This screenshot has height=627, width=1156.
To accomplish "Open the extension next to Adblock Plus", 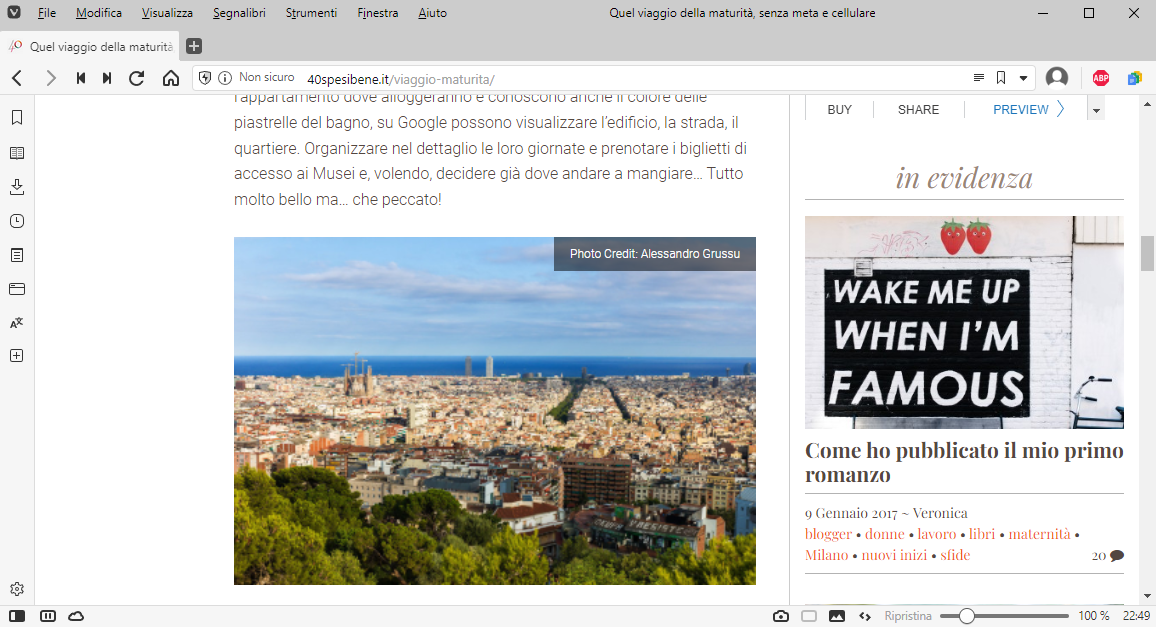I will click(x=1135, y=78).
